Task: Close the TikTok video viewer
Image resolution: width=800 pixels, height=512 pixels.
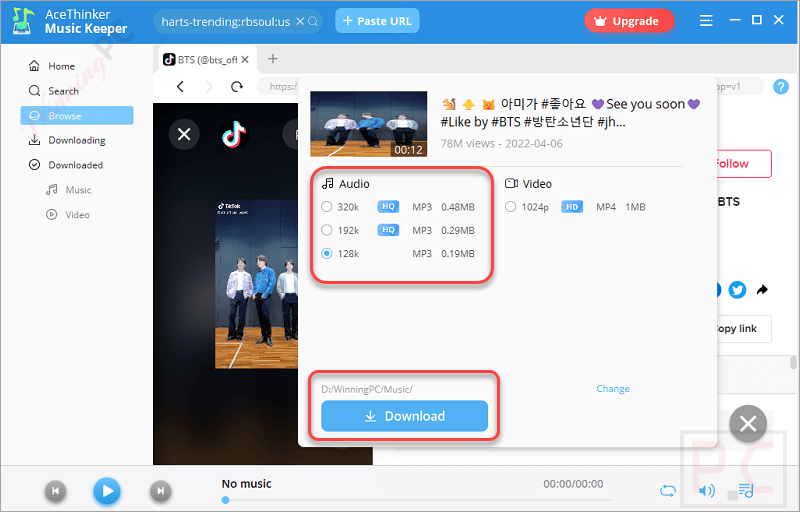Action: [184, 134]
